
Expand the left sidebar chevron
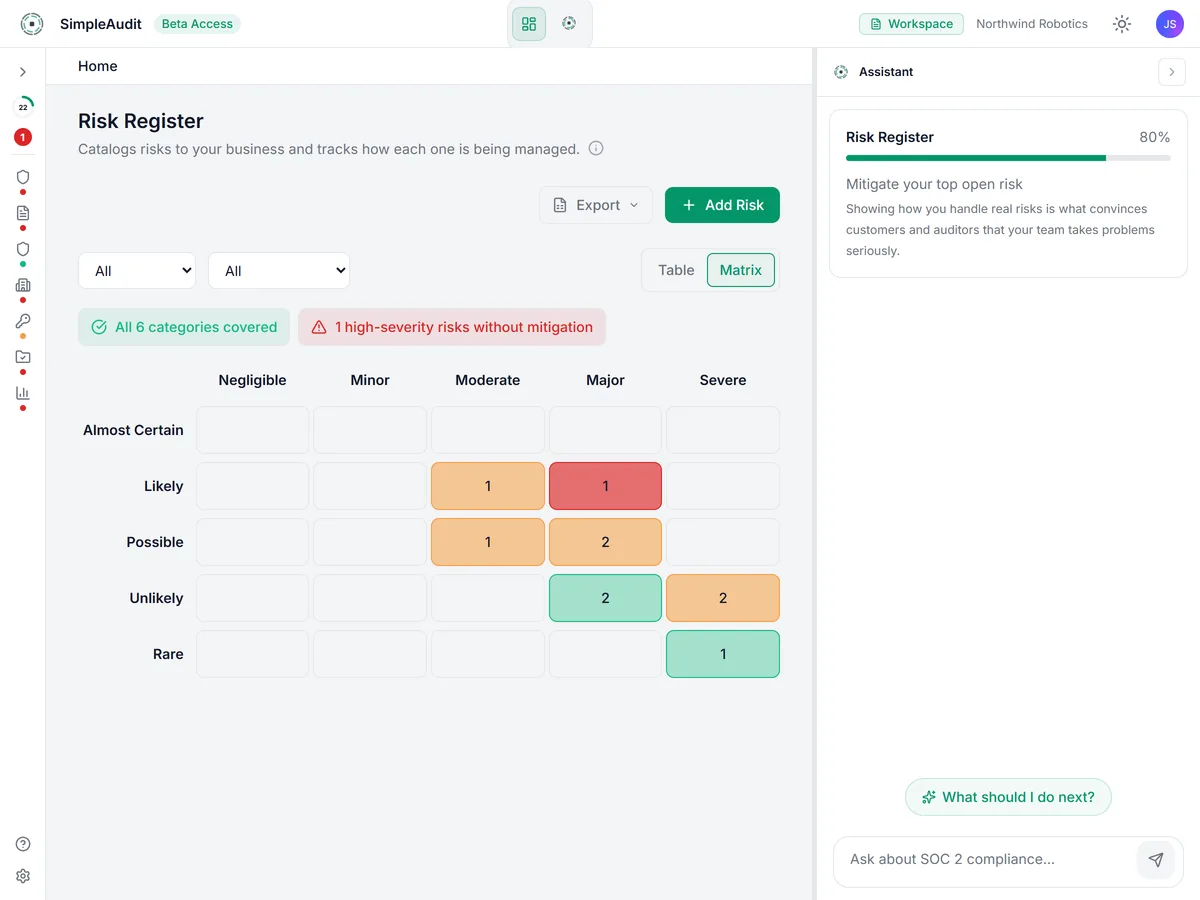pyautogui.click(x=23, y=72)
